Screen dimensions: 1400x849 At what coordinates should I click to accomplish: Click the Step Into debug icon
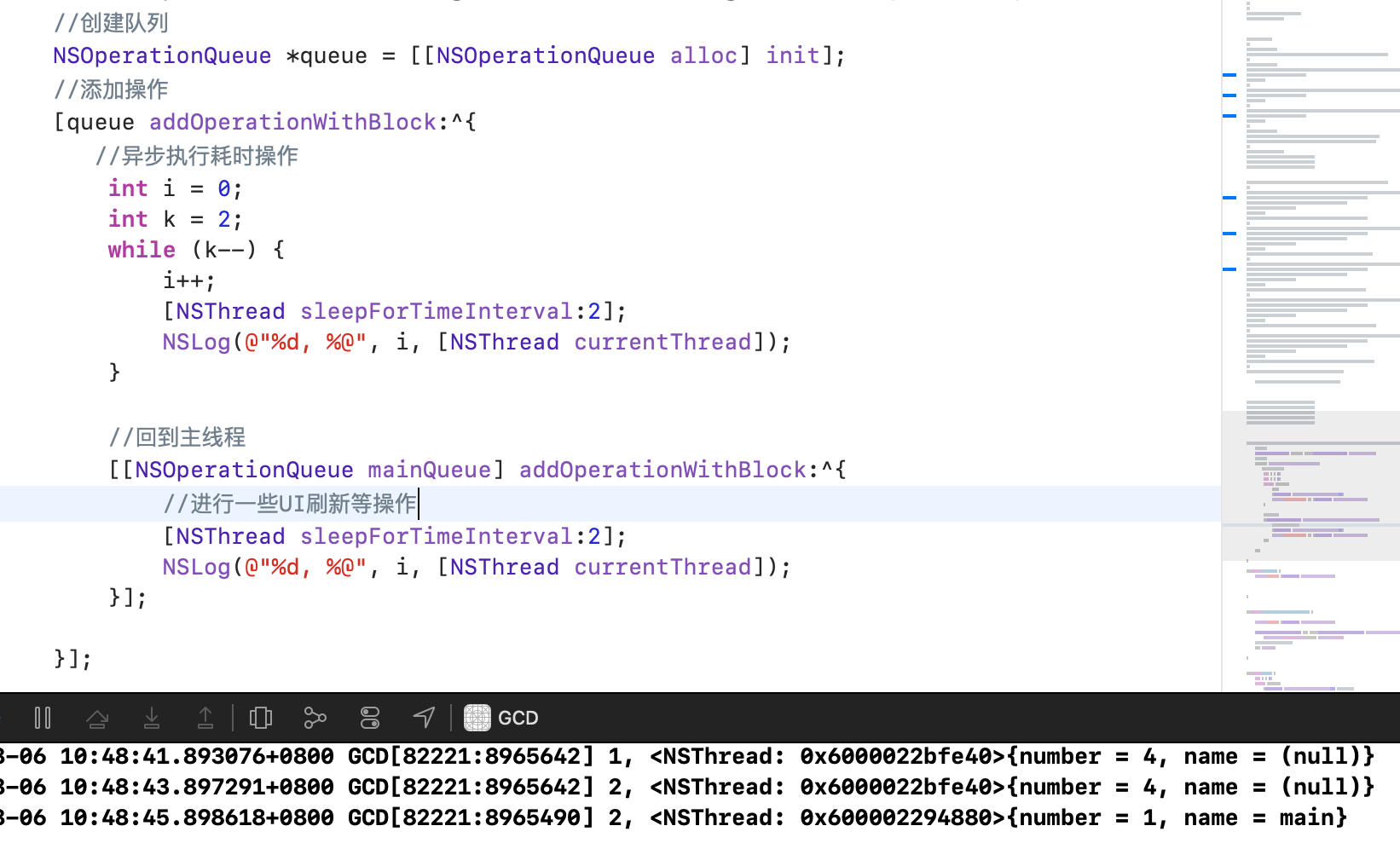tap(152, 718)
